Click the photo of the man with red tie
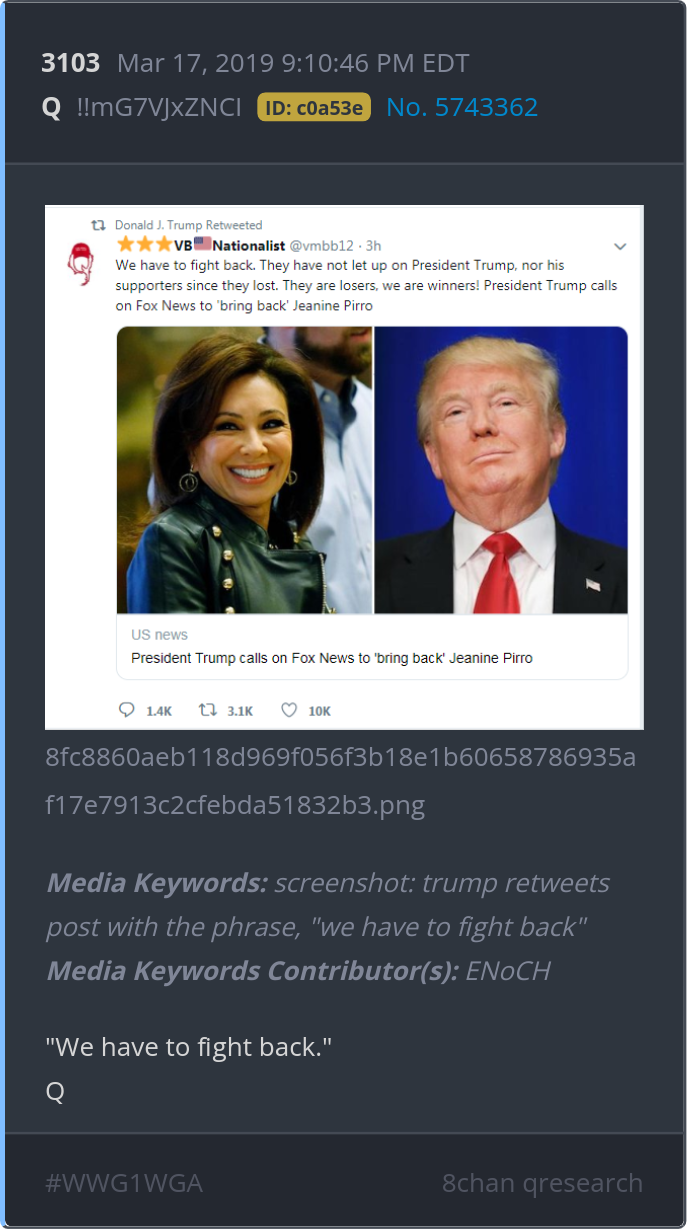The height and width of the screenshot is (1230, 688). 501,470
